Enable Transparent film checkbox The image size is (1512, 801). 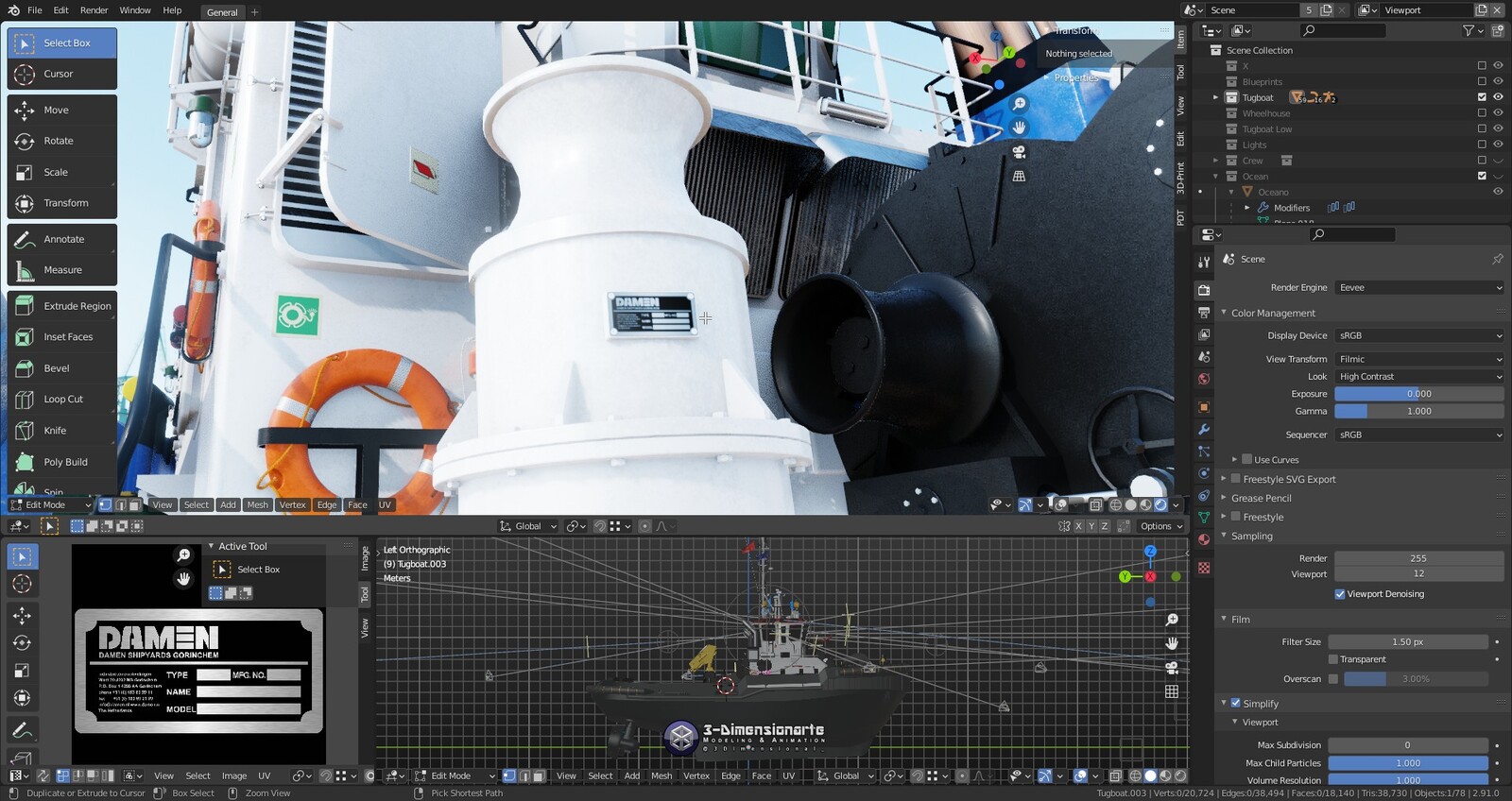1333,659
